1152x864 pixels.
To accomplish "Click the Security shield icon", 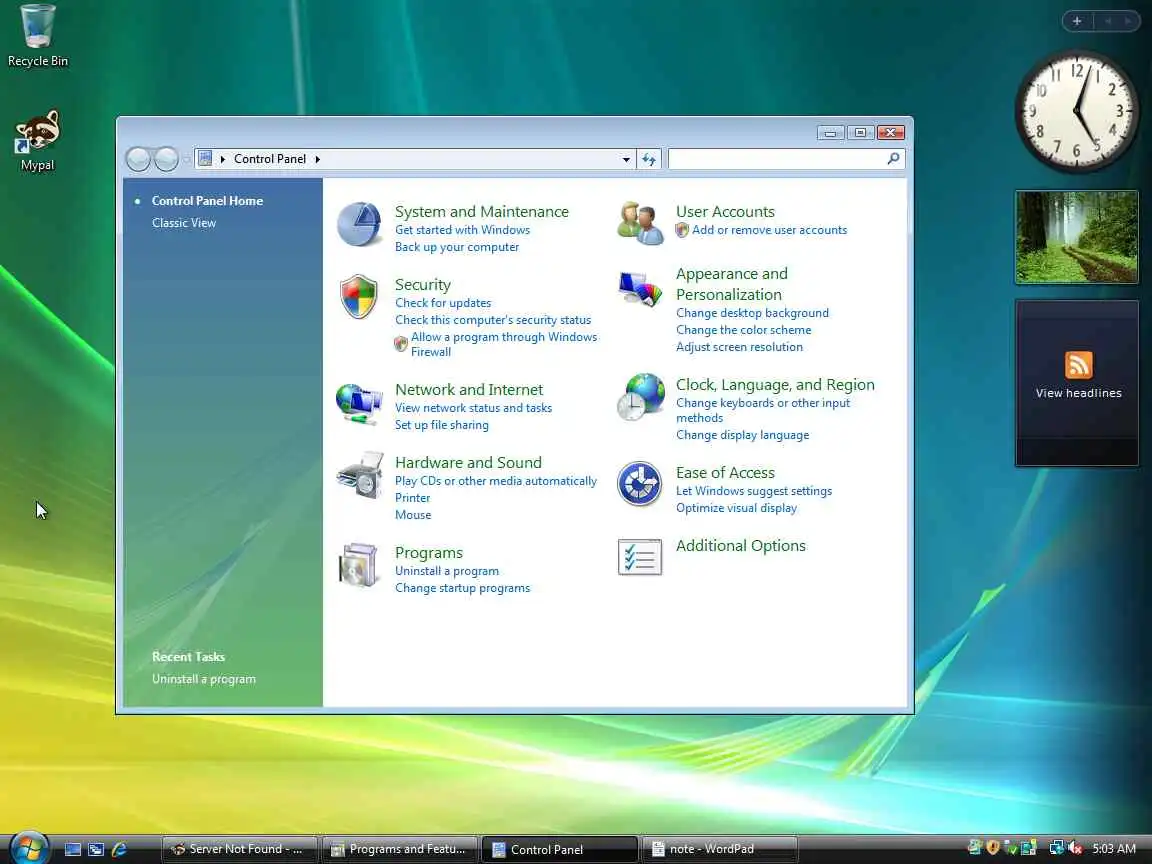I will (x=359, y=297).
